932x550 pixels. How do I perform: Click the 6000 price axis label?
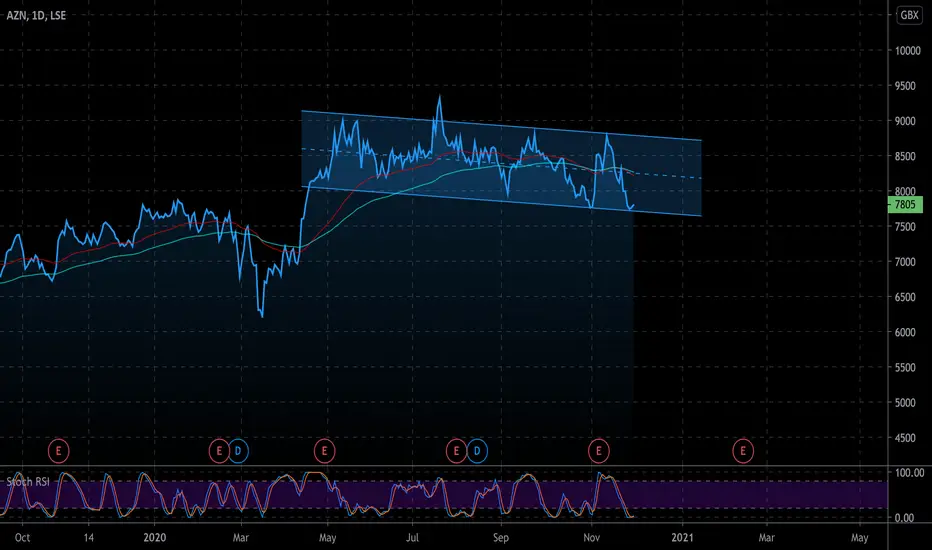tap(905, 332)
